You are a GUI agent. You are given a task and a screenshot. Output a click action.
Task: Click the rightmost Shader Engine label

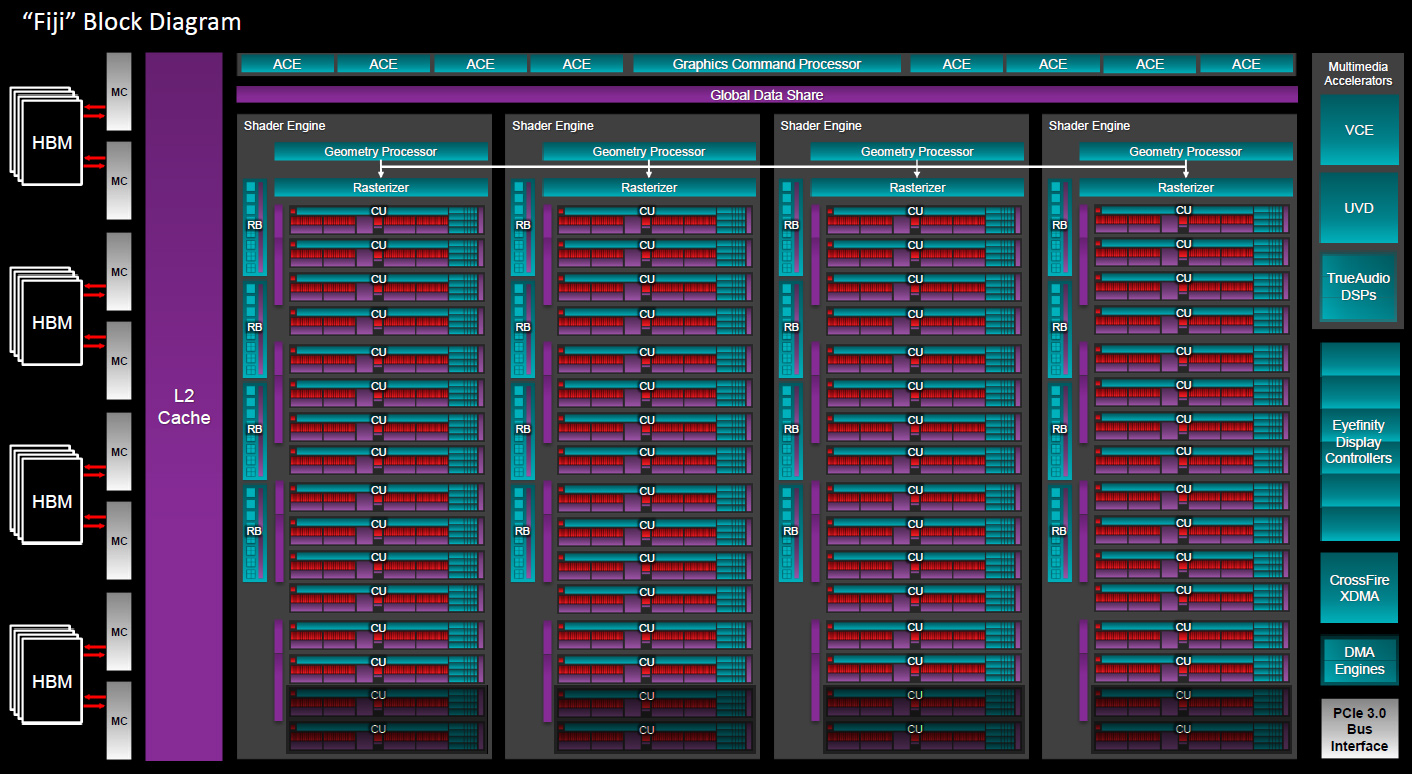pyautogui.click(x=1089, y=126)
